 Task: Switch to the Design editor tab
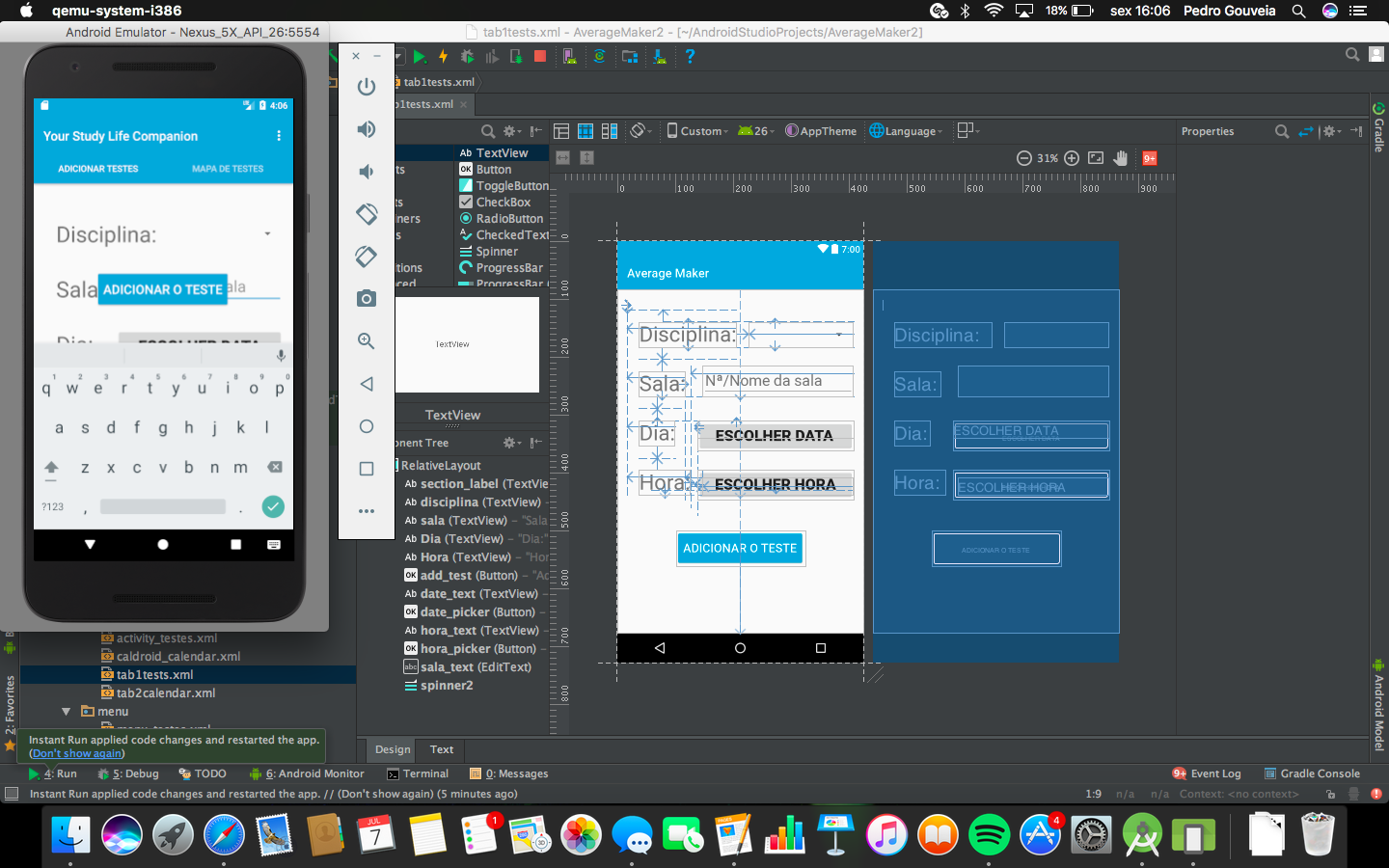[393, 749]
